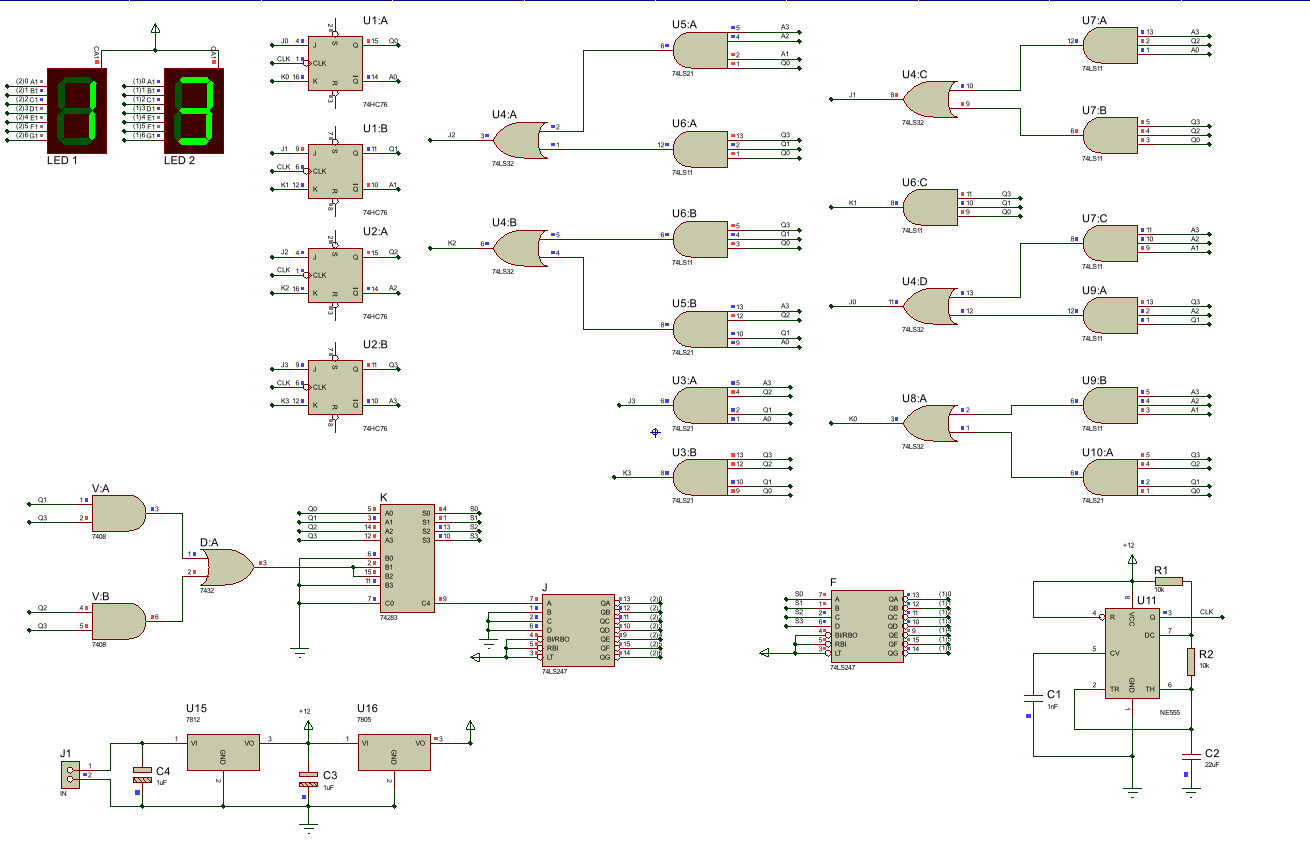
Task: Select the U11 NE555 timer
Action: click(1135, 652)
